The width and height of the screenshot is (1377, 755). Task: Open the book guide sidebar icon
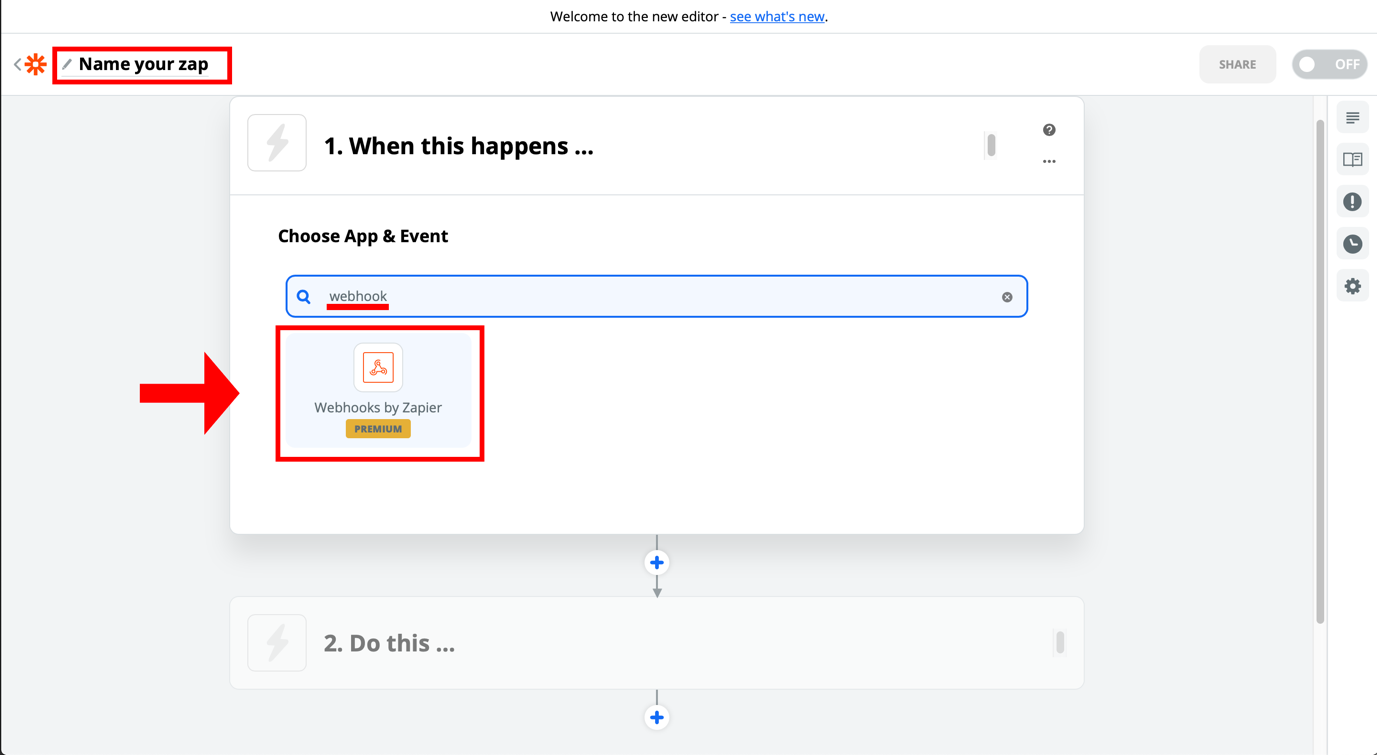[1353, 160]
